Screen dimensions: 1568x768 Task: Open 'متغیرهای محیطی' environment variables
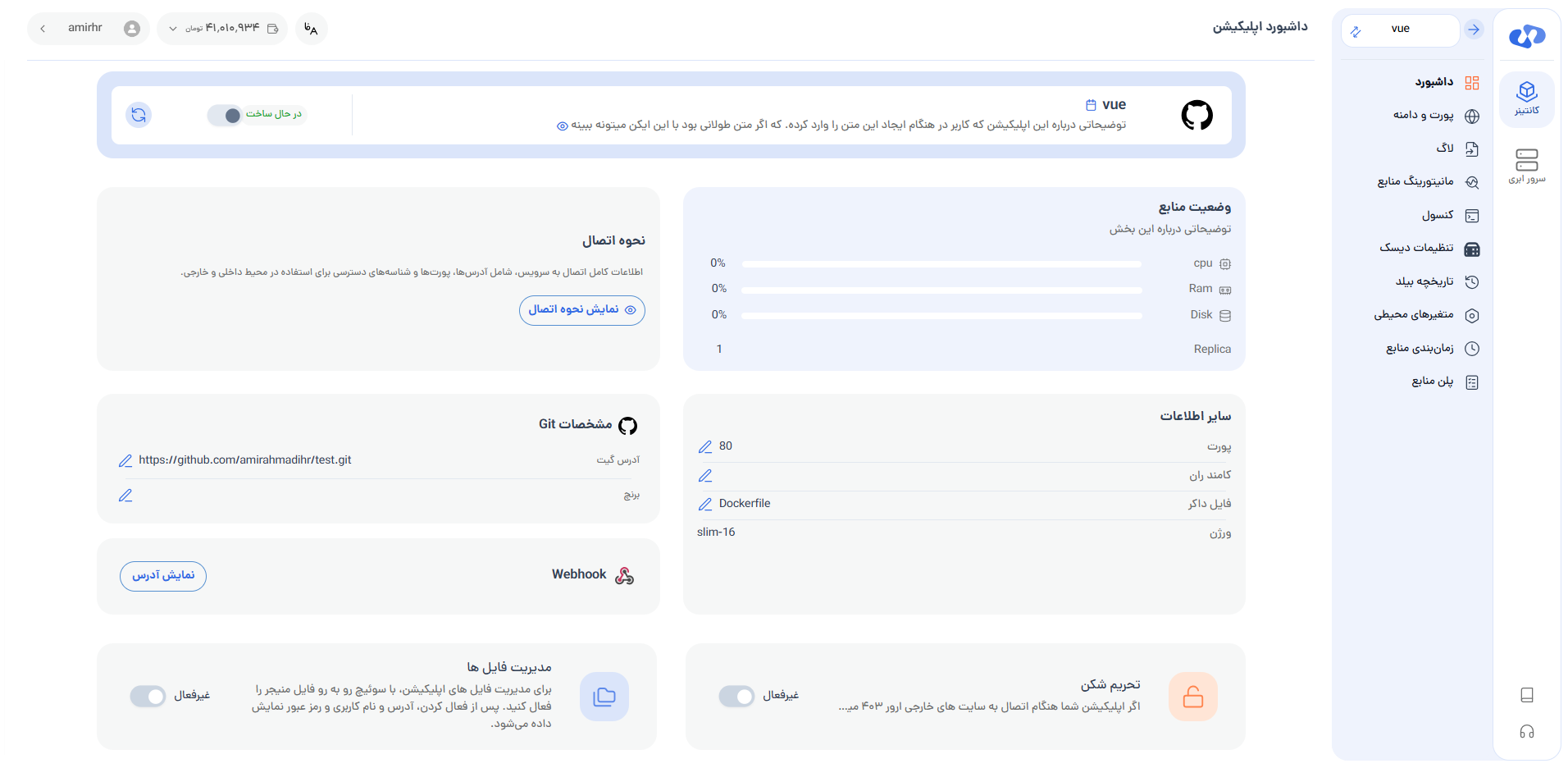point(1428,315)
